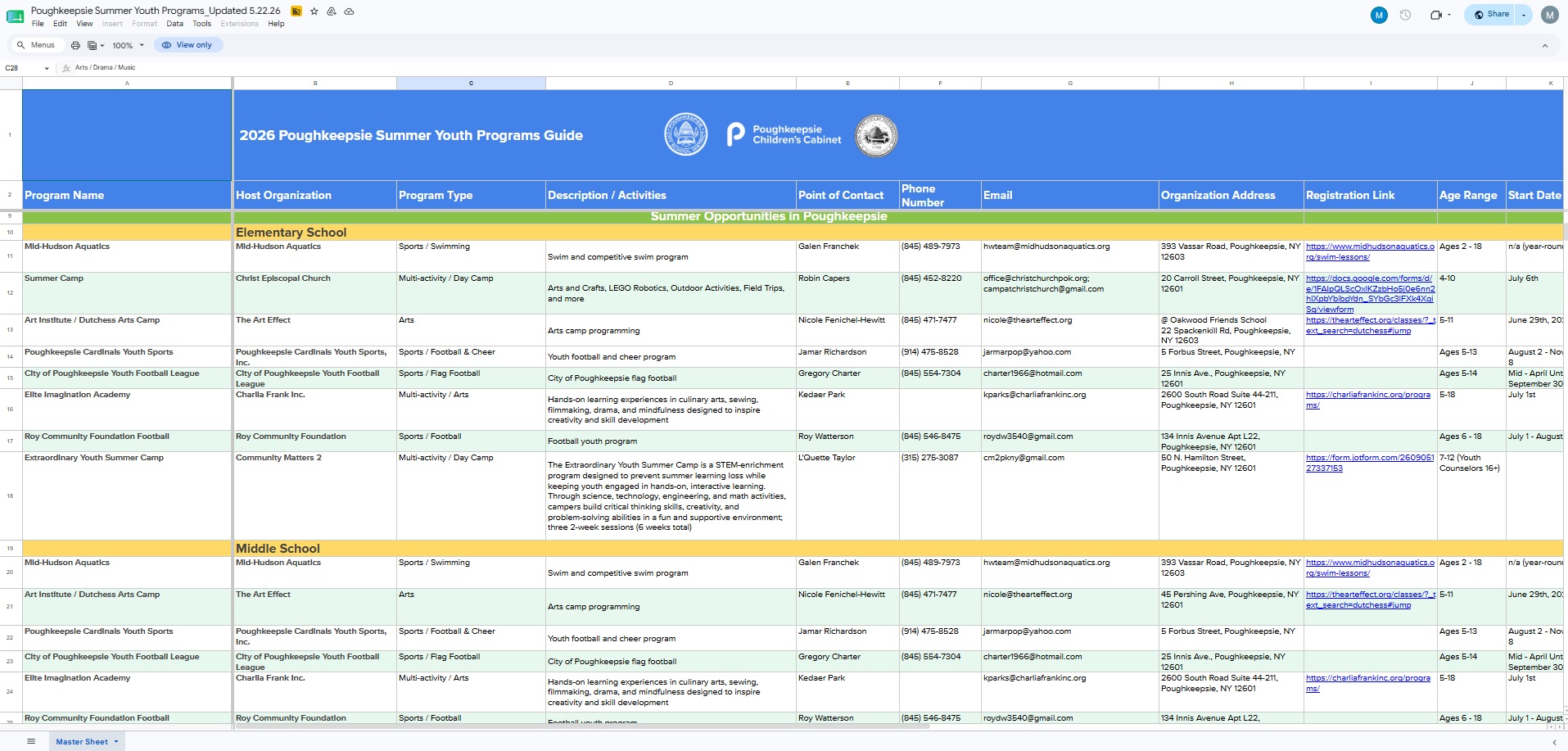Select the jarmarpop@yahoo.com cell in row 14
Image resolution: width=1568 pixels, height=751 pixels.
point(1069,356)
